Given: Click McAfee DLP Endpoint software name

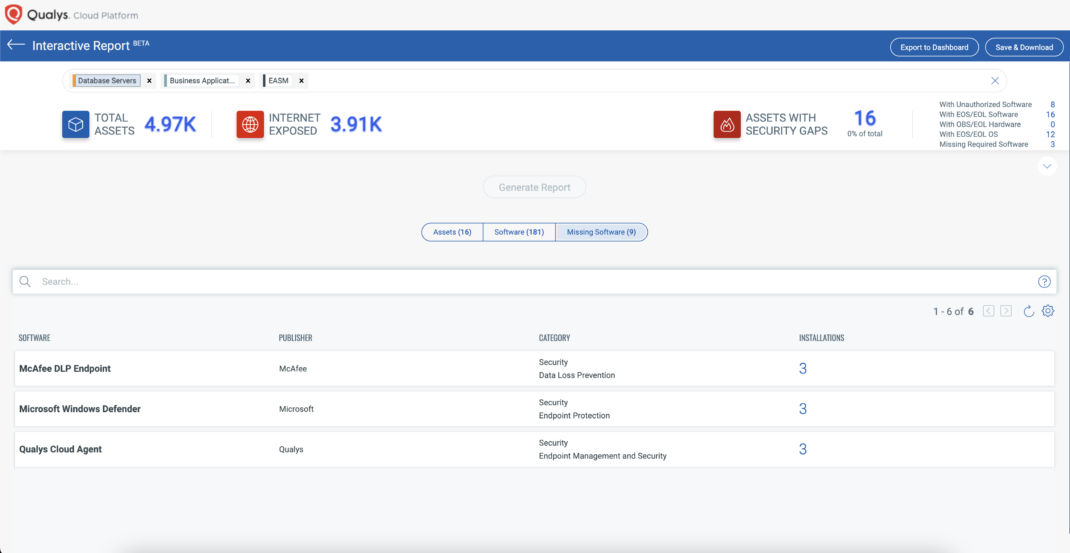Looking at the screenshot, I should tap(65, 369).
